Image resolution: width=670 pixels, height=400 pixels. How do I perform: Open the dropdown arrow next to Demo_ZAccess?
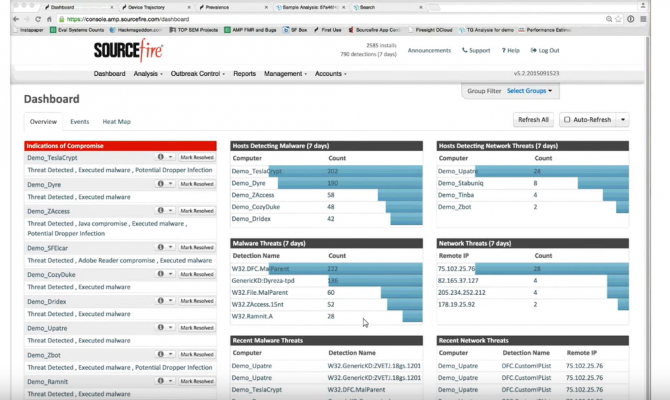click(170, 210)
